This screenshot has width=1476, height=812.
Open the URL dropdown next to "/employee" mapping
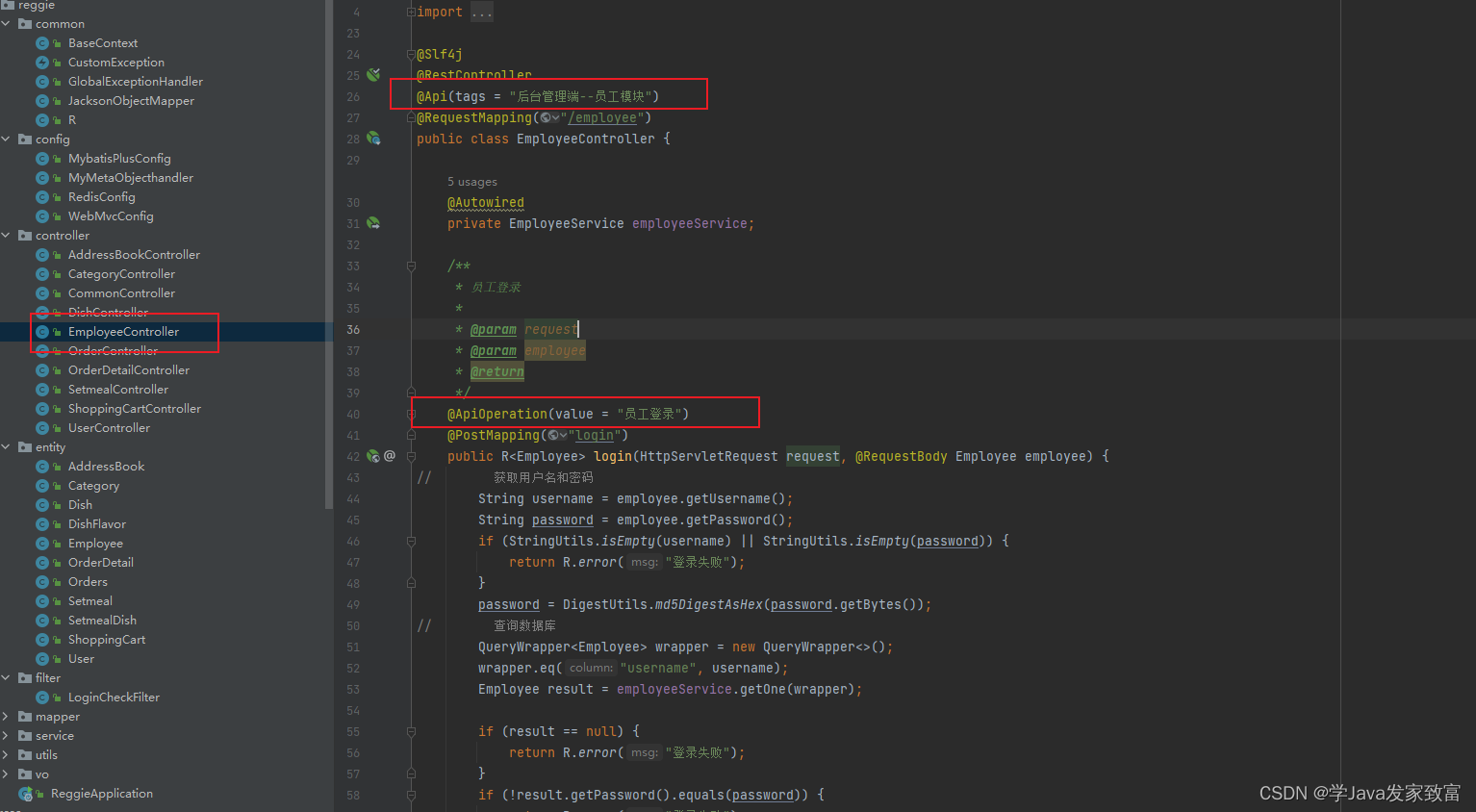550,118
